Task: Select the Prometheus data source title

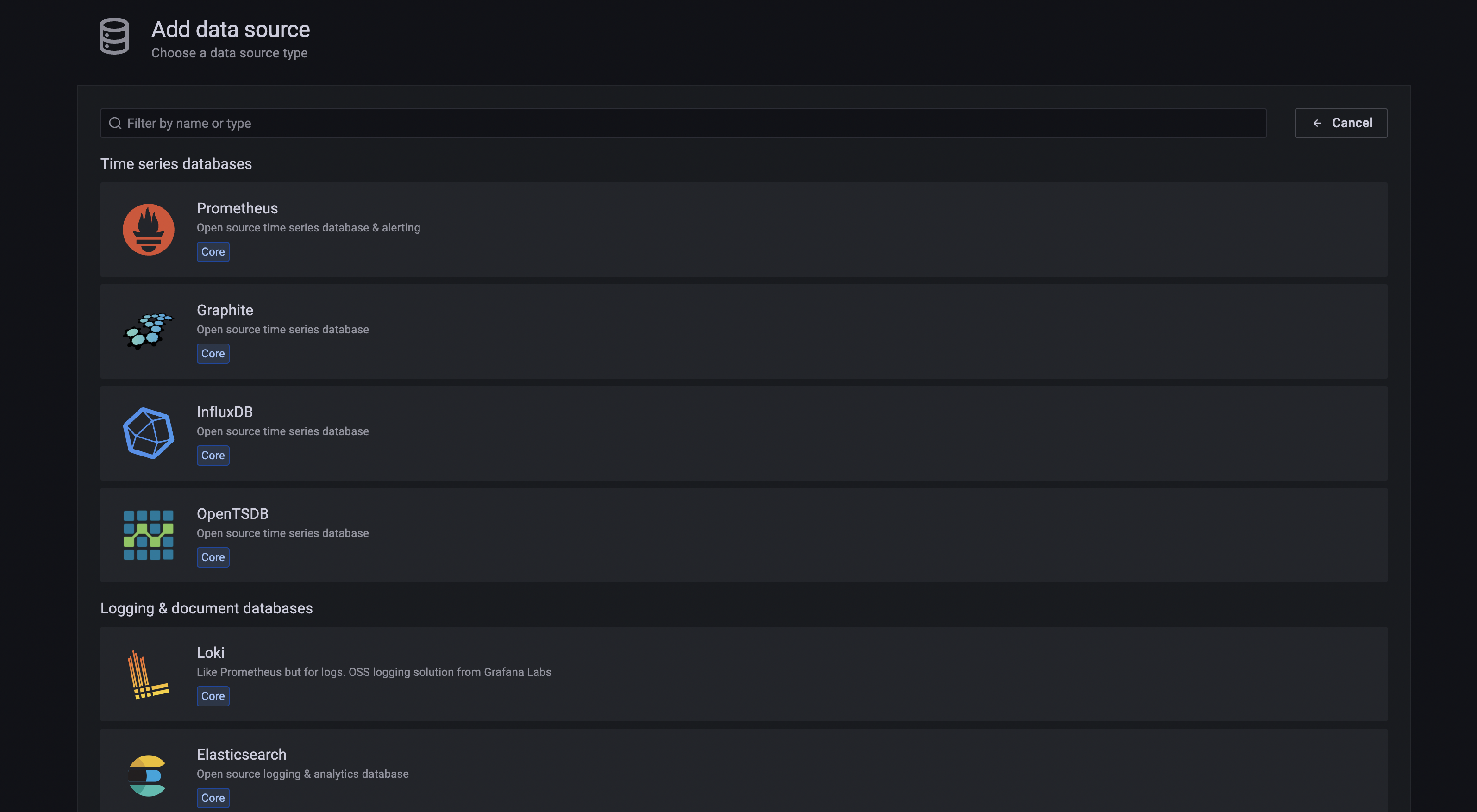Action: click(237, 208)
